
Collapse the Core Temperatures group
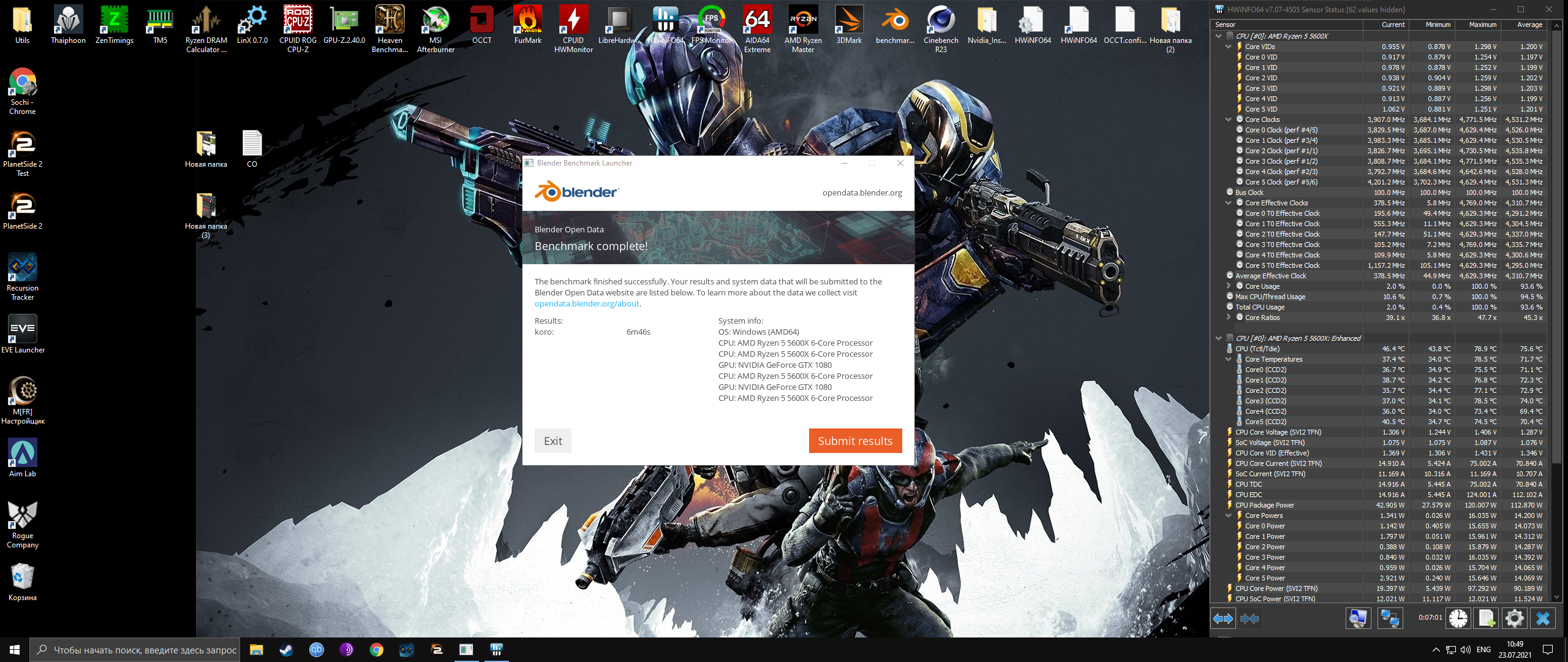pos(1228,359)
